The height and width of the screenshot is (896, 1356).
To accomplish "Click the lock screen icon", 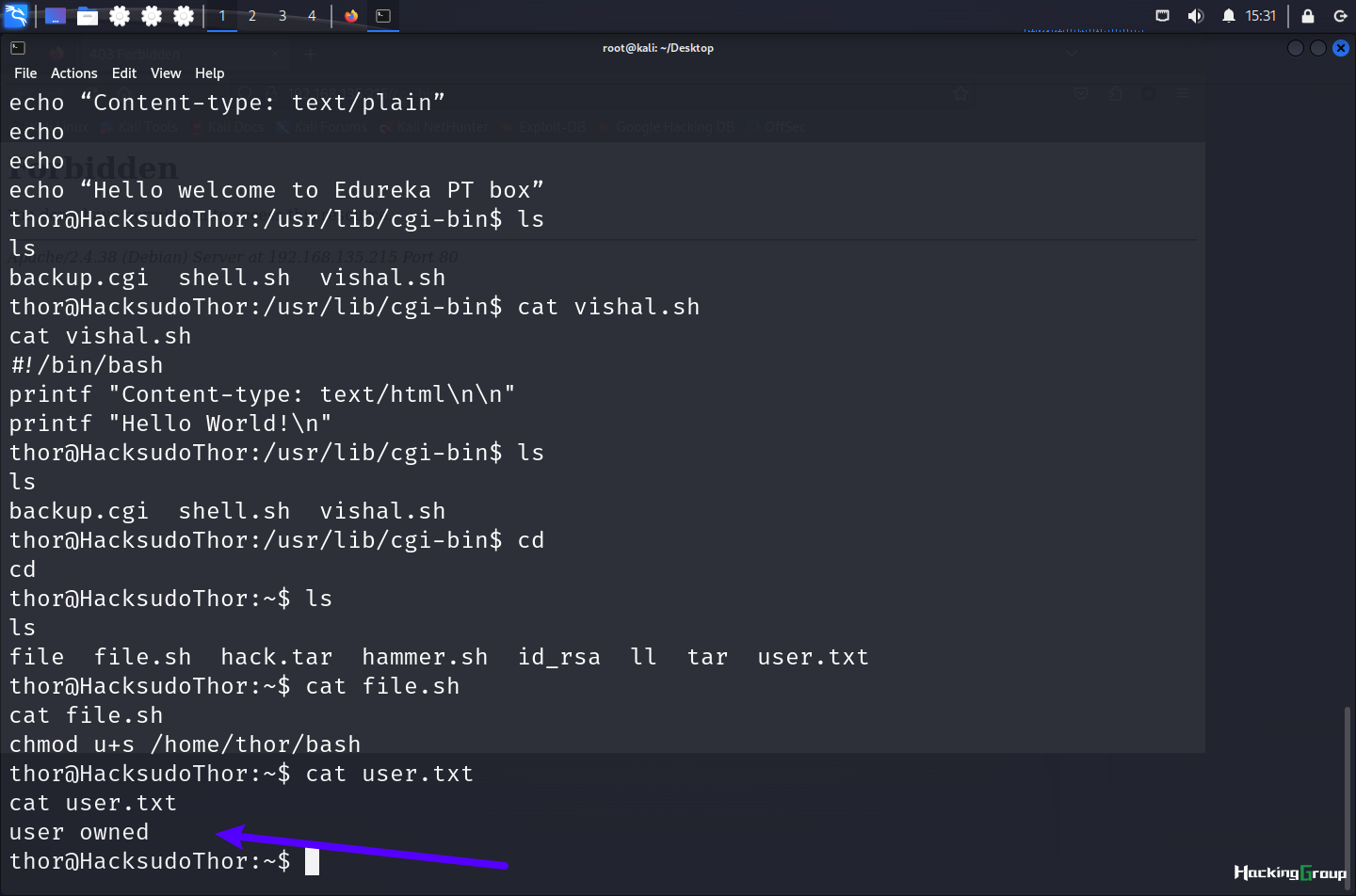I will click(1308, 16).
